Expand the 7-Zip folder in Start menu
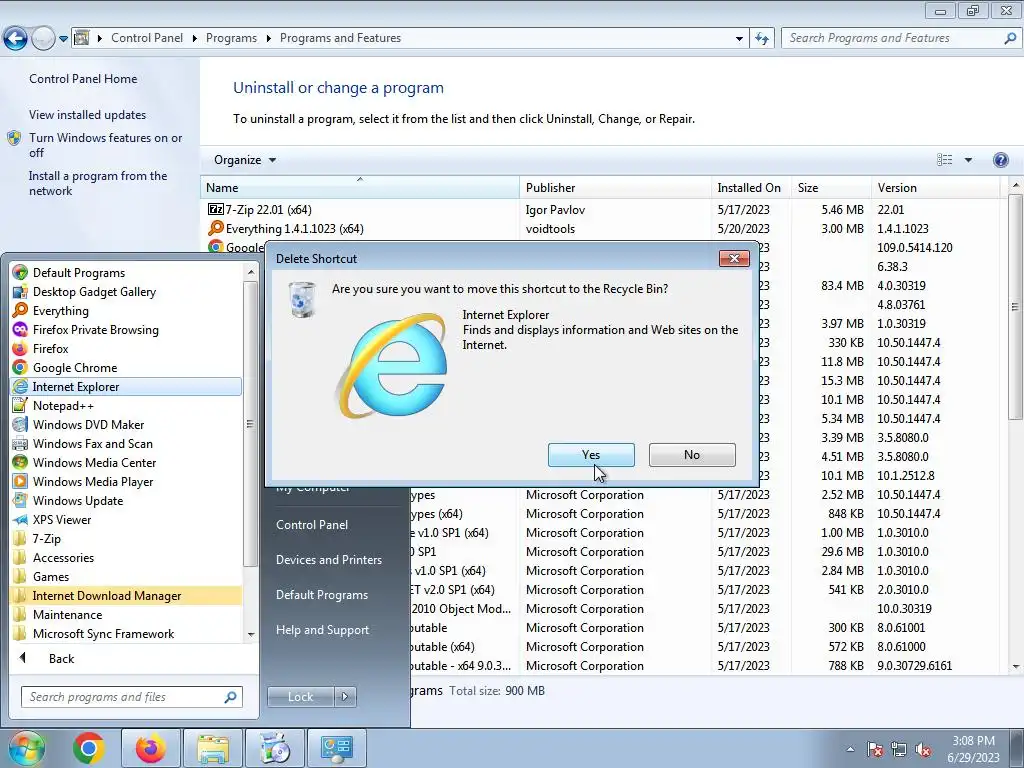Screen dimensions: 1024x768 pos(46,538)
